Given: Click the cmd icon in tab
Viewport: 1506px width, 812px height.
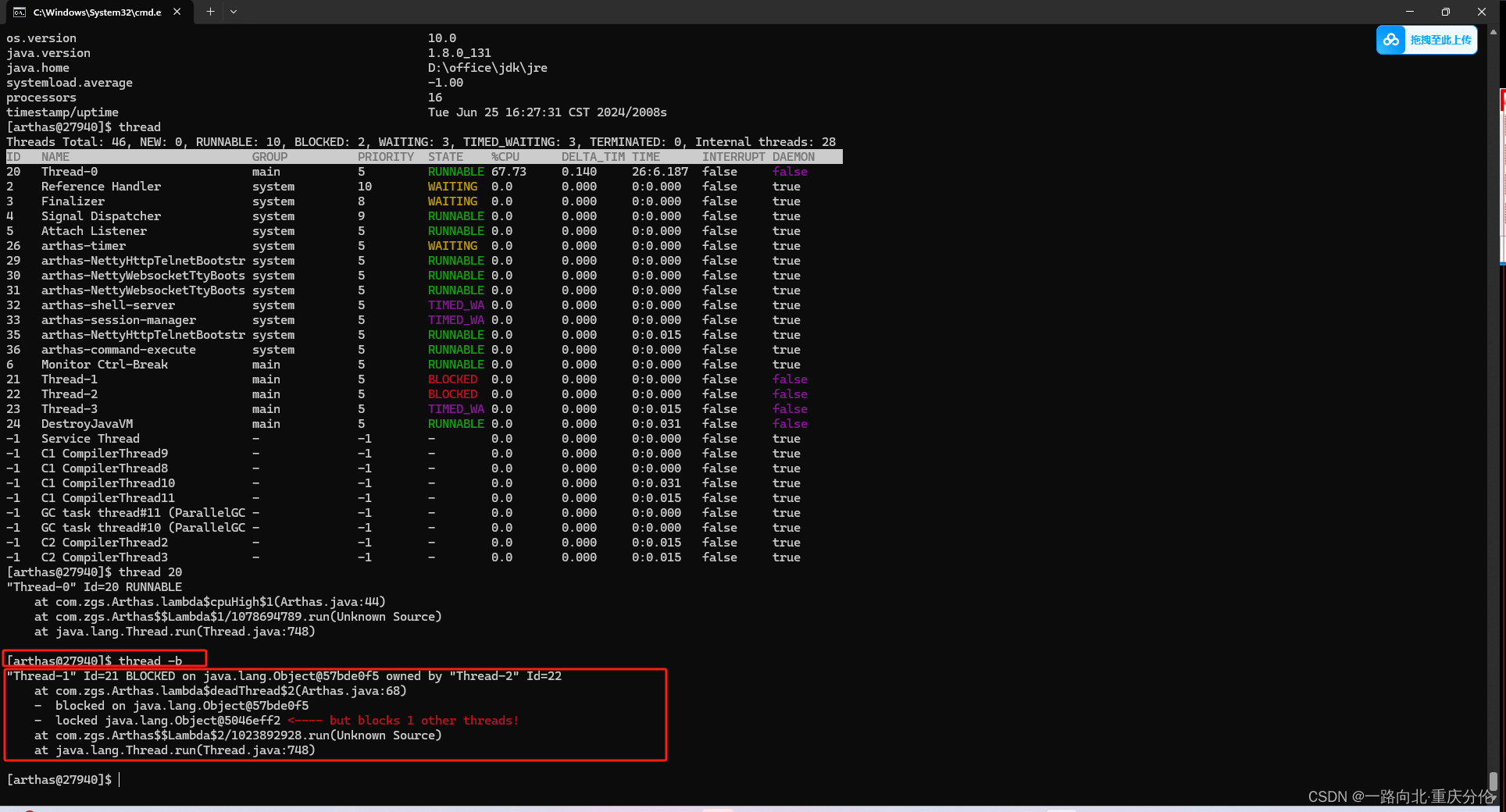Looking at the screenshot, I should (x=20, y=12).
